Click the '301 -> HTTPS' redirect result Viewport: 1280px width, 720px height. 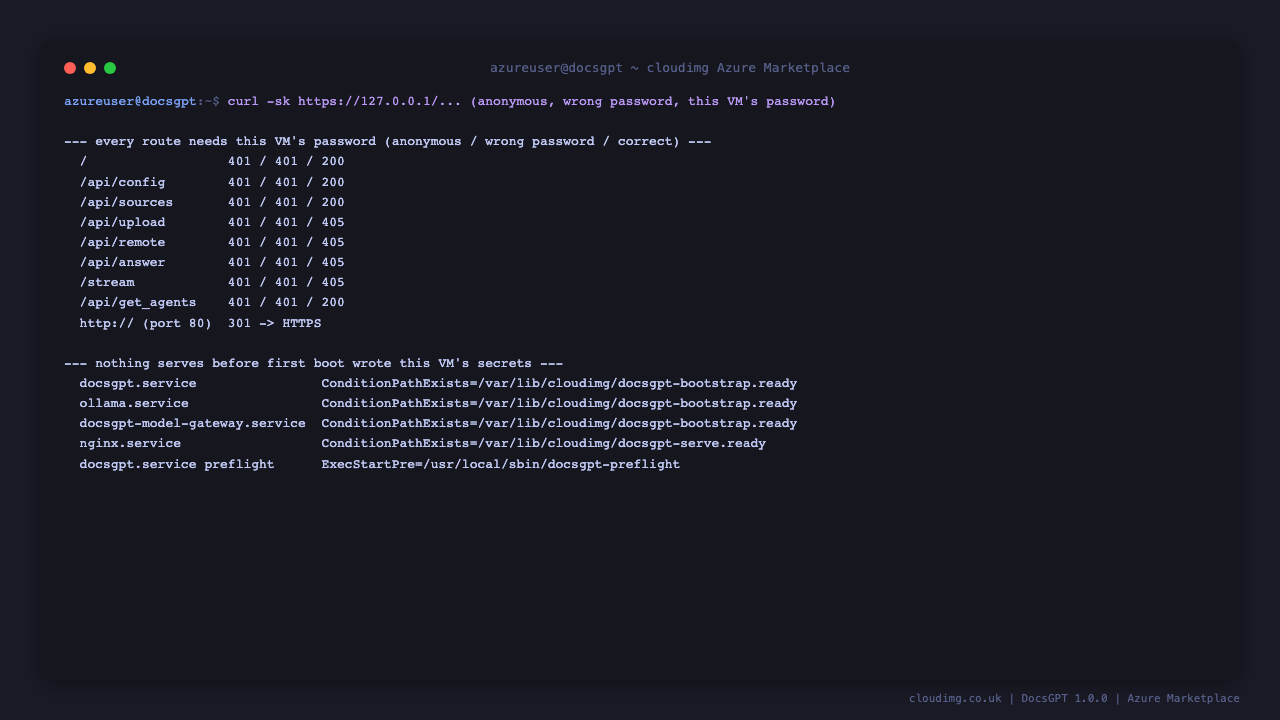(275, 323)
